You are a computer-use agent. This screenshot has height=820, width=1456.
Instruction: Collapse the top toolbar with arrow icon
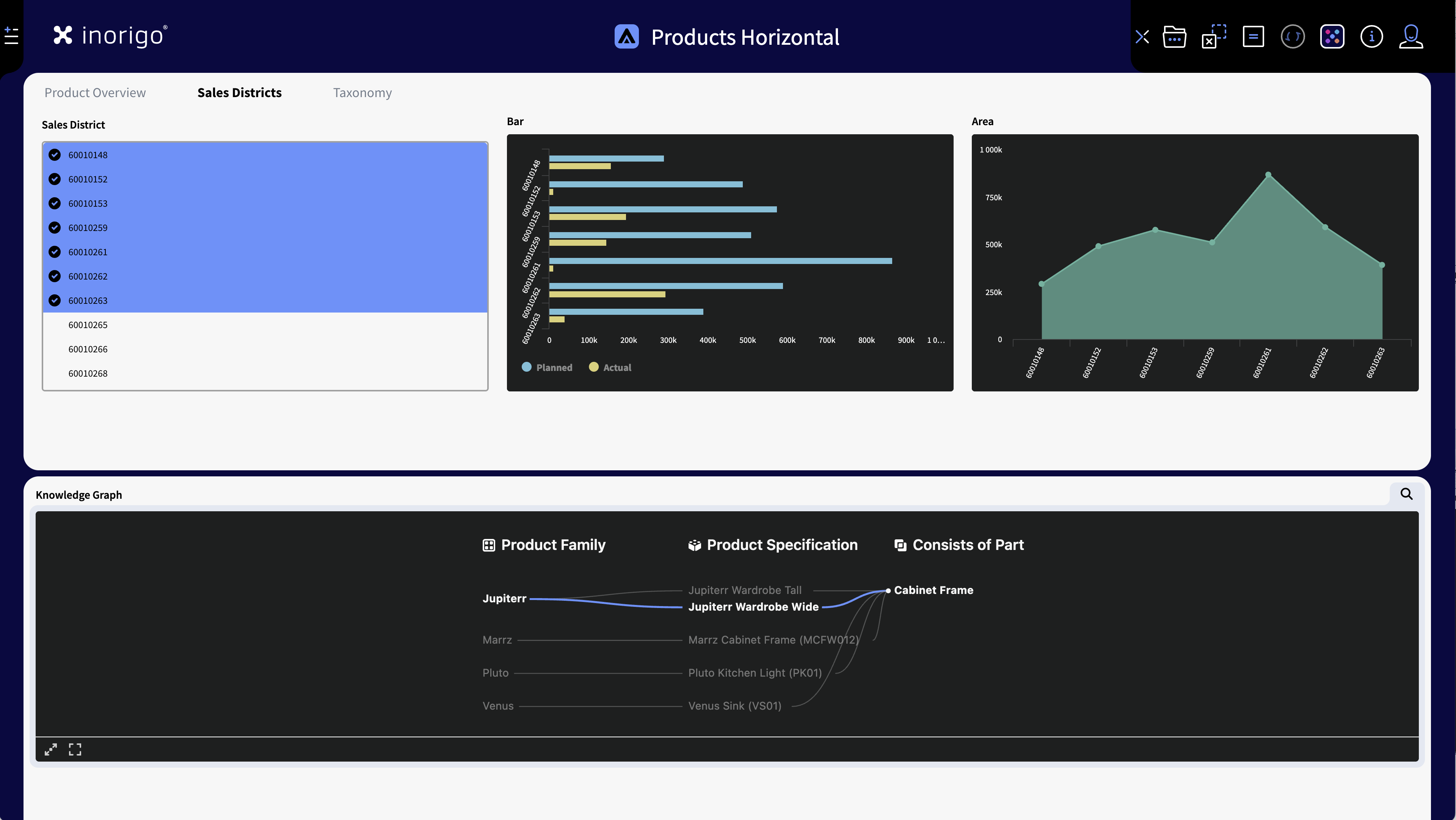[x=1142, y=37]
